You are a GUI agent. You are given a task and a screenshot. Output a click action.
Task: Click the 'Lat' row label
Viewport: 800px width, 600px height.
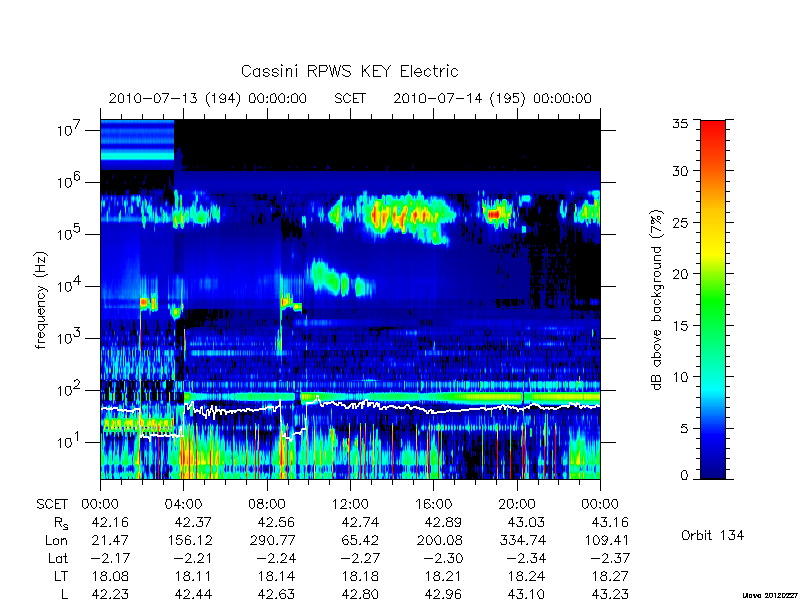click(x=58, y=558)
